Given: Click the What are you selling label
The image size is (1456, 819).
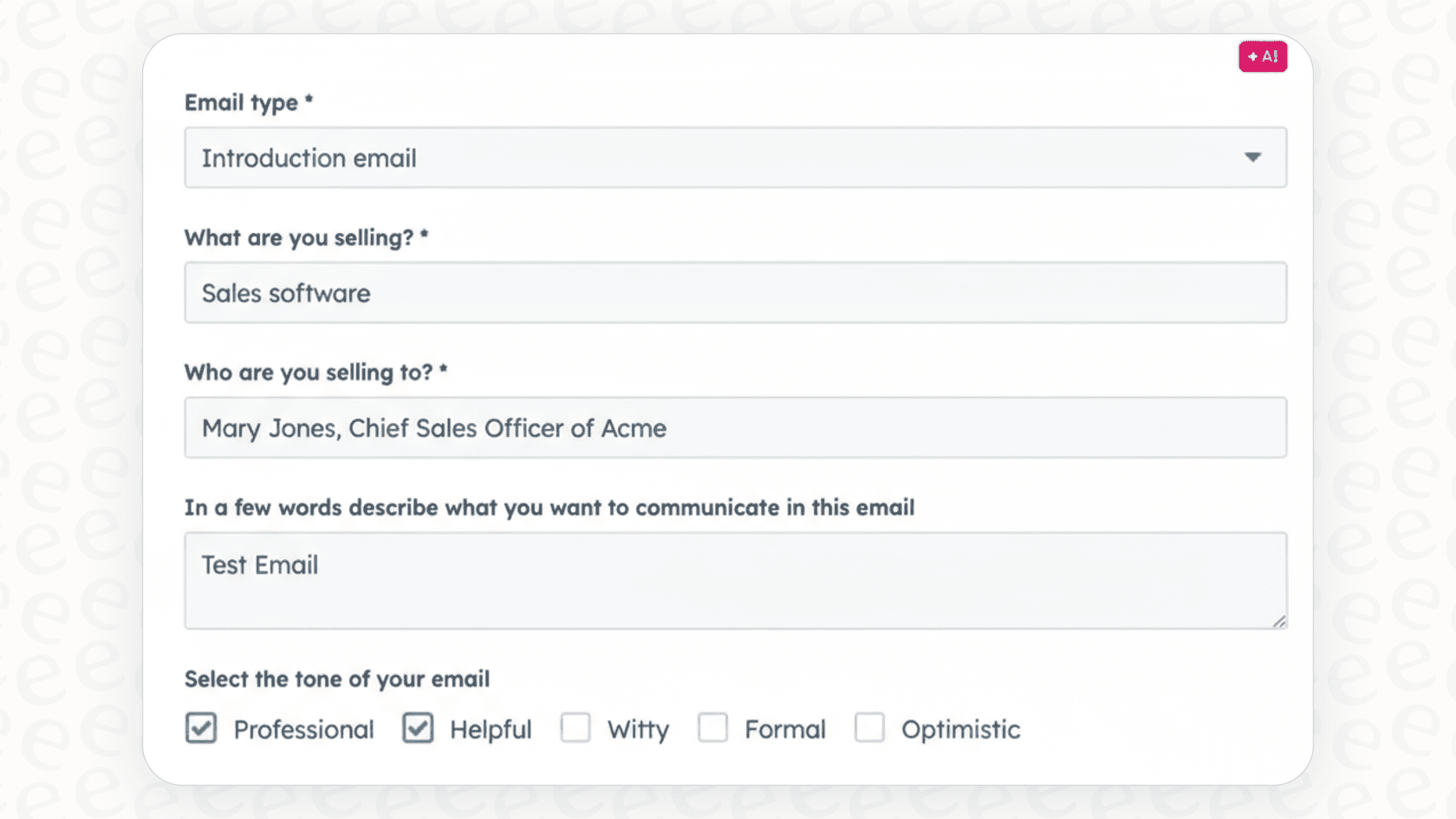Looking at the screenshot, I should coord(305,237).
